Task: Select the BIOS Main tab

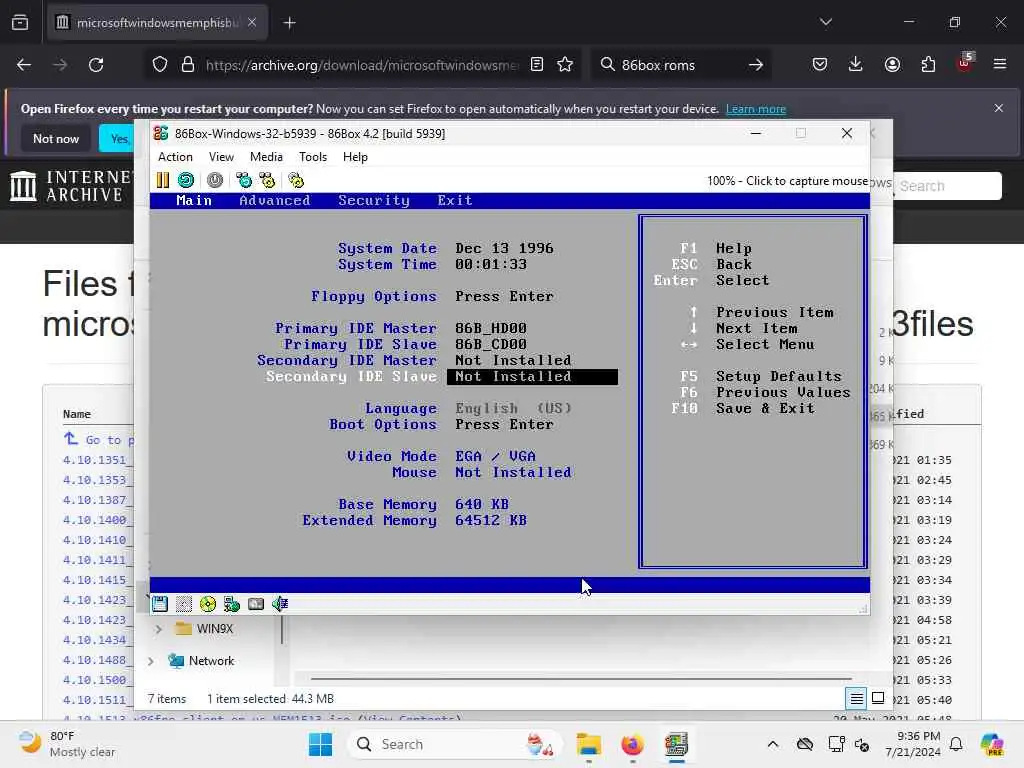Action: [194, 200]
